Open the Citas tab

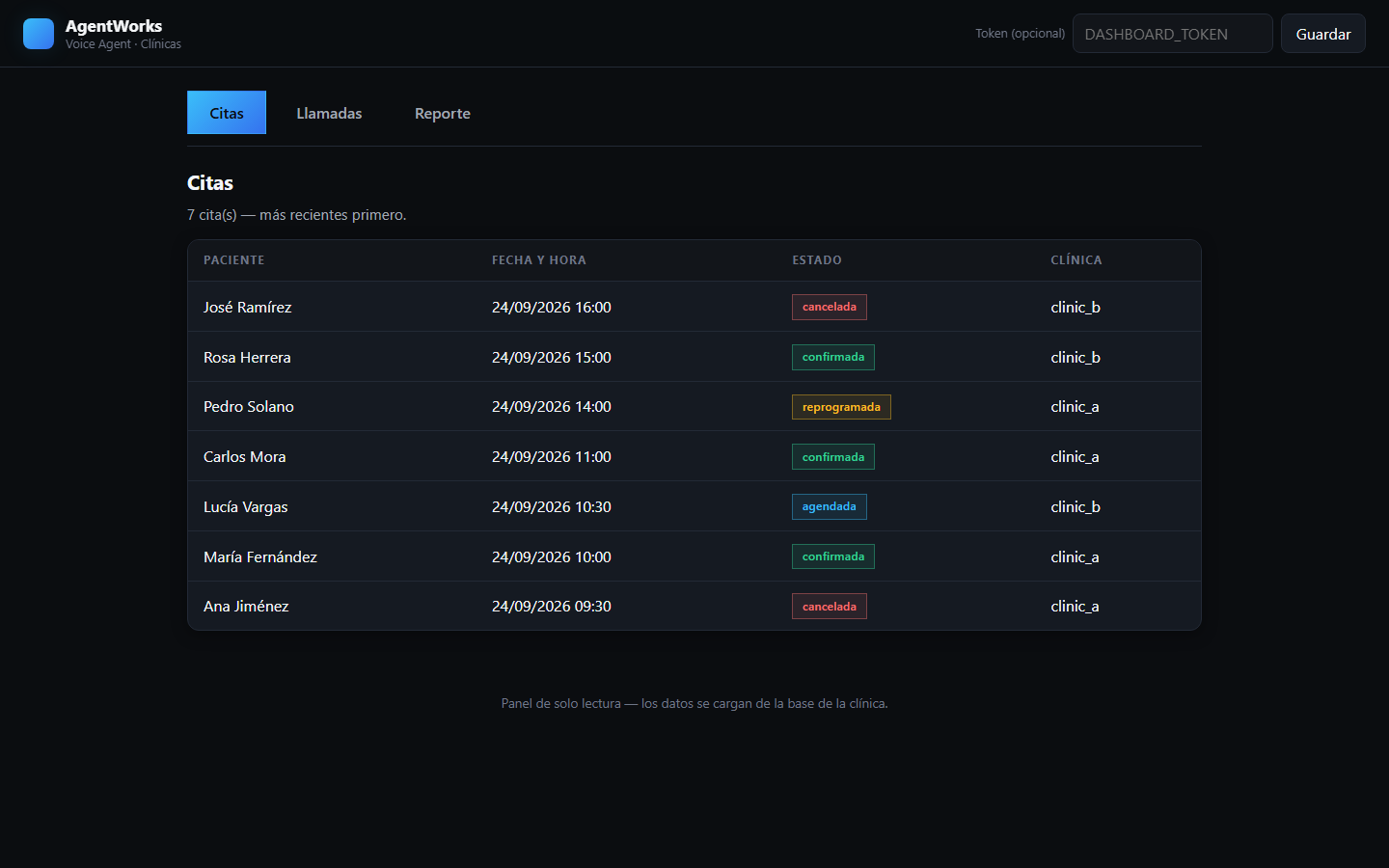click(x=227, y=113)
